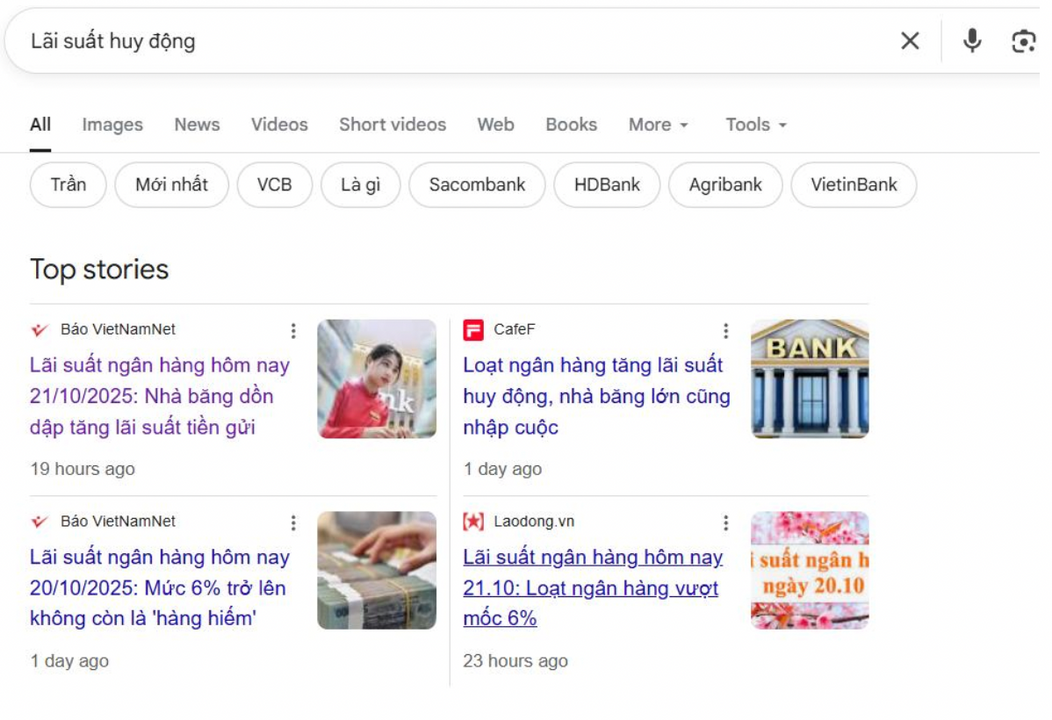
Task: Open three-dot menu for VietNamNet 20/10/2025 story
Action: click(293, 522)
